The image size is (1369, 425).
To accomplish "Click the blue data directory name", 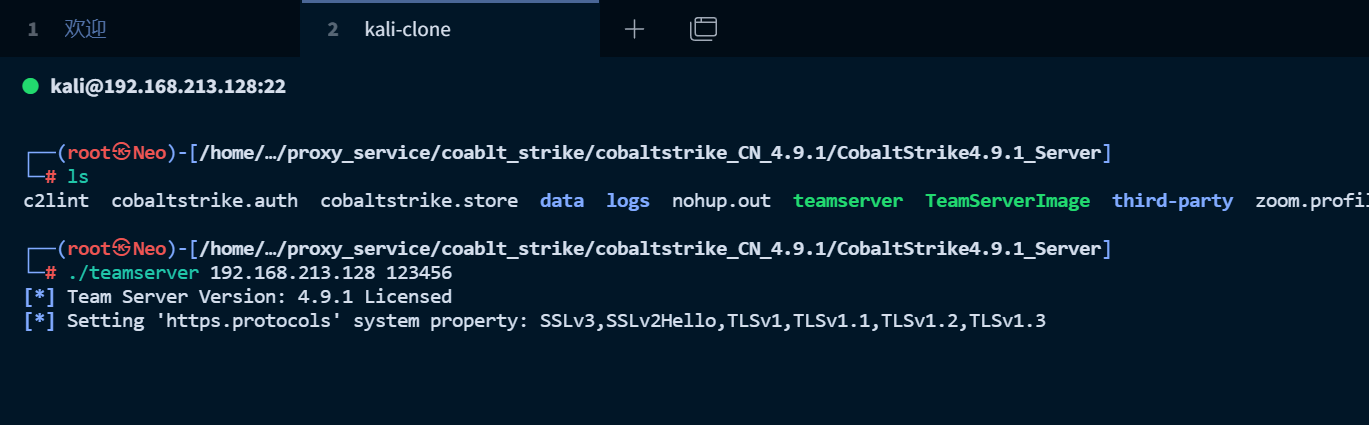I will click(562, 201).
